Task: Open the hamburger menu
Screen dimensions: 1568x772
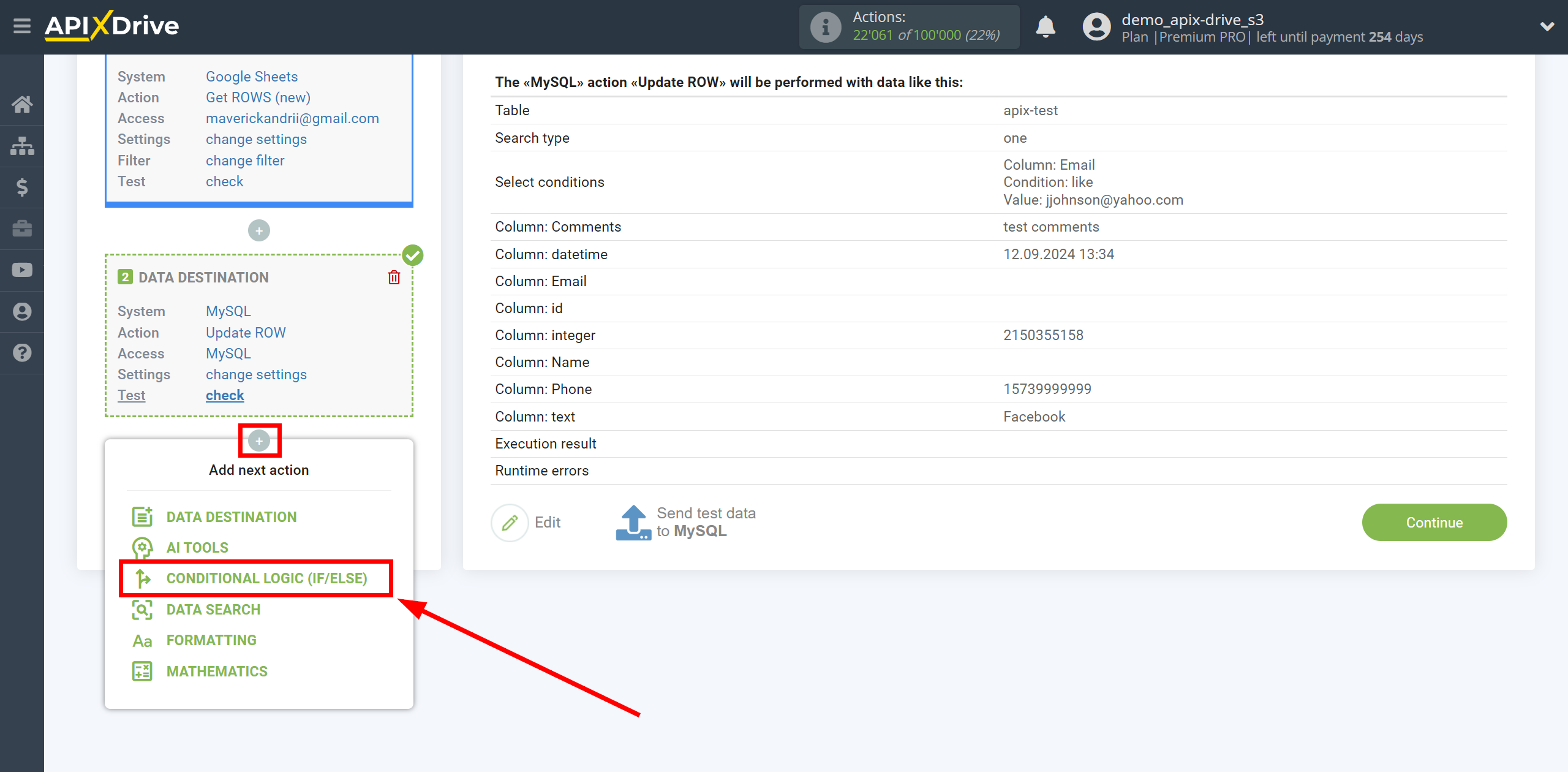Action: click(x=22, y=26)
